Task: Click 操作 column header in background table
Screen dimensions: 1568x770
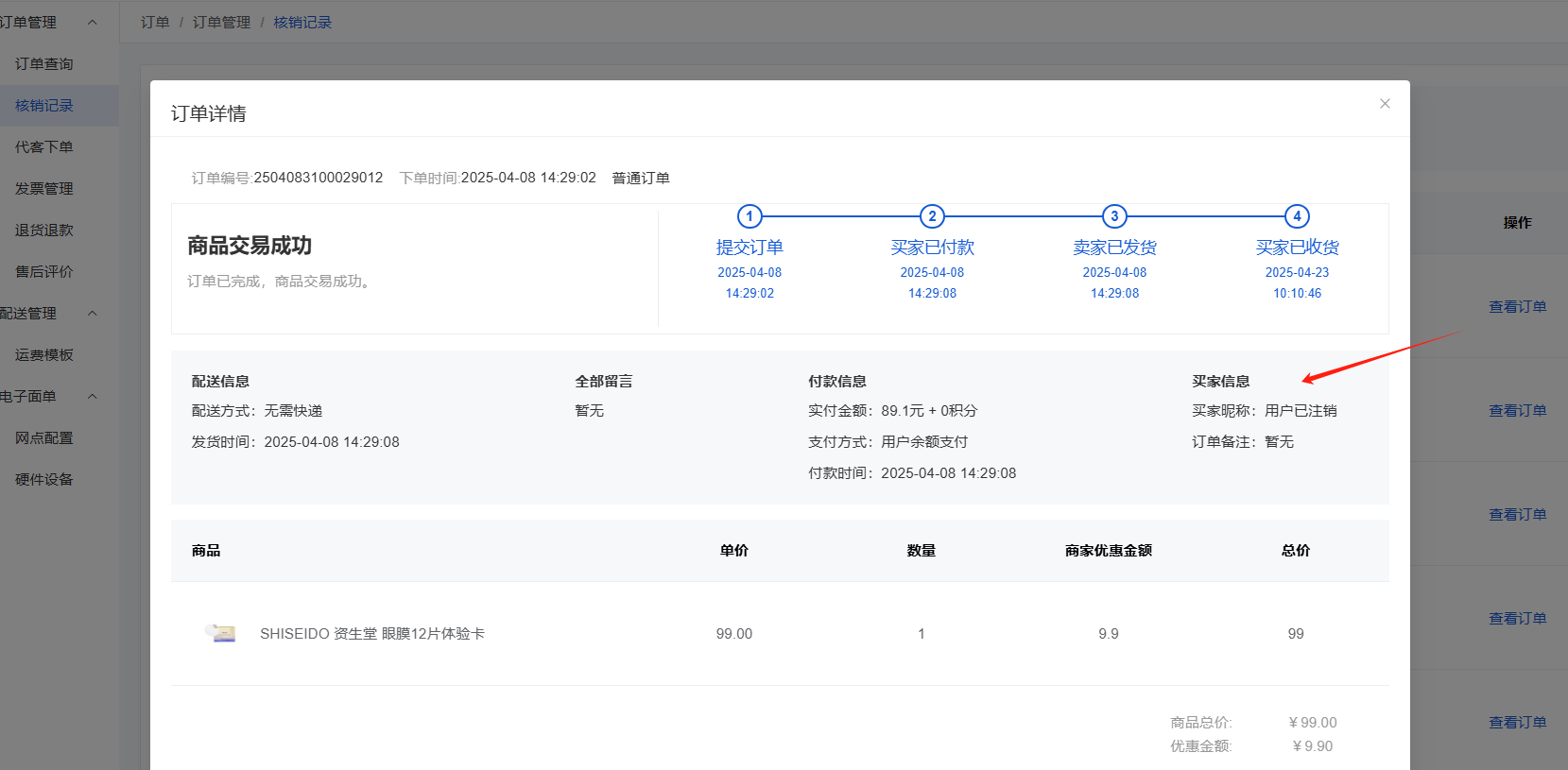Action: pyautogui.click(x=1517, y=223)
